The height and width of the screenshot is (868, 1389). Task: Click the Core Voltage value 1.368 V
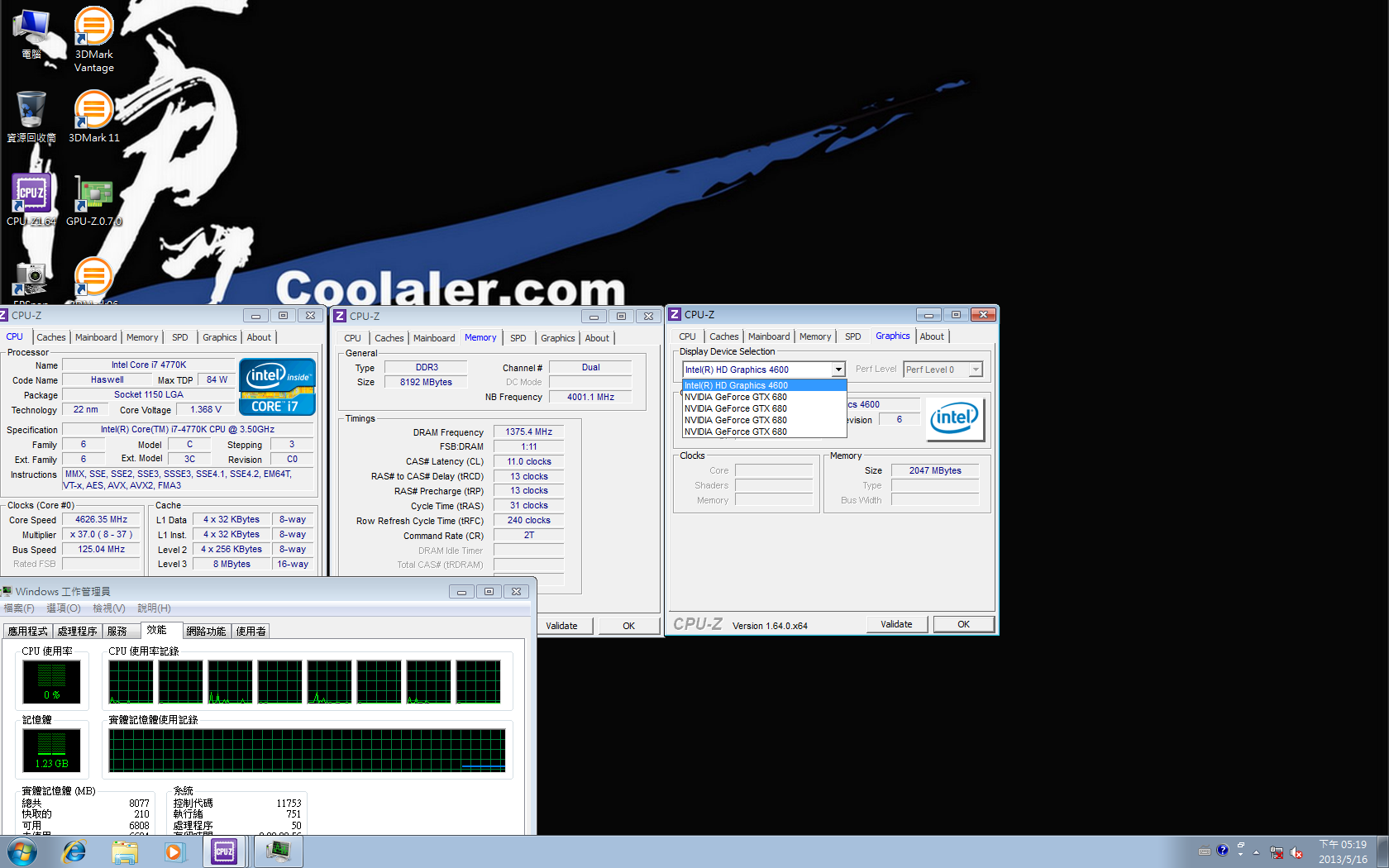205,409
